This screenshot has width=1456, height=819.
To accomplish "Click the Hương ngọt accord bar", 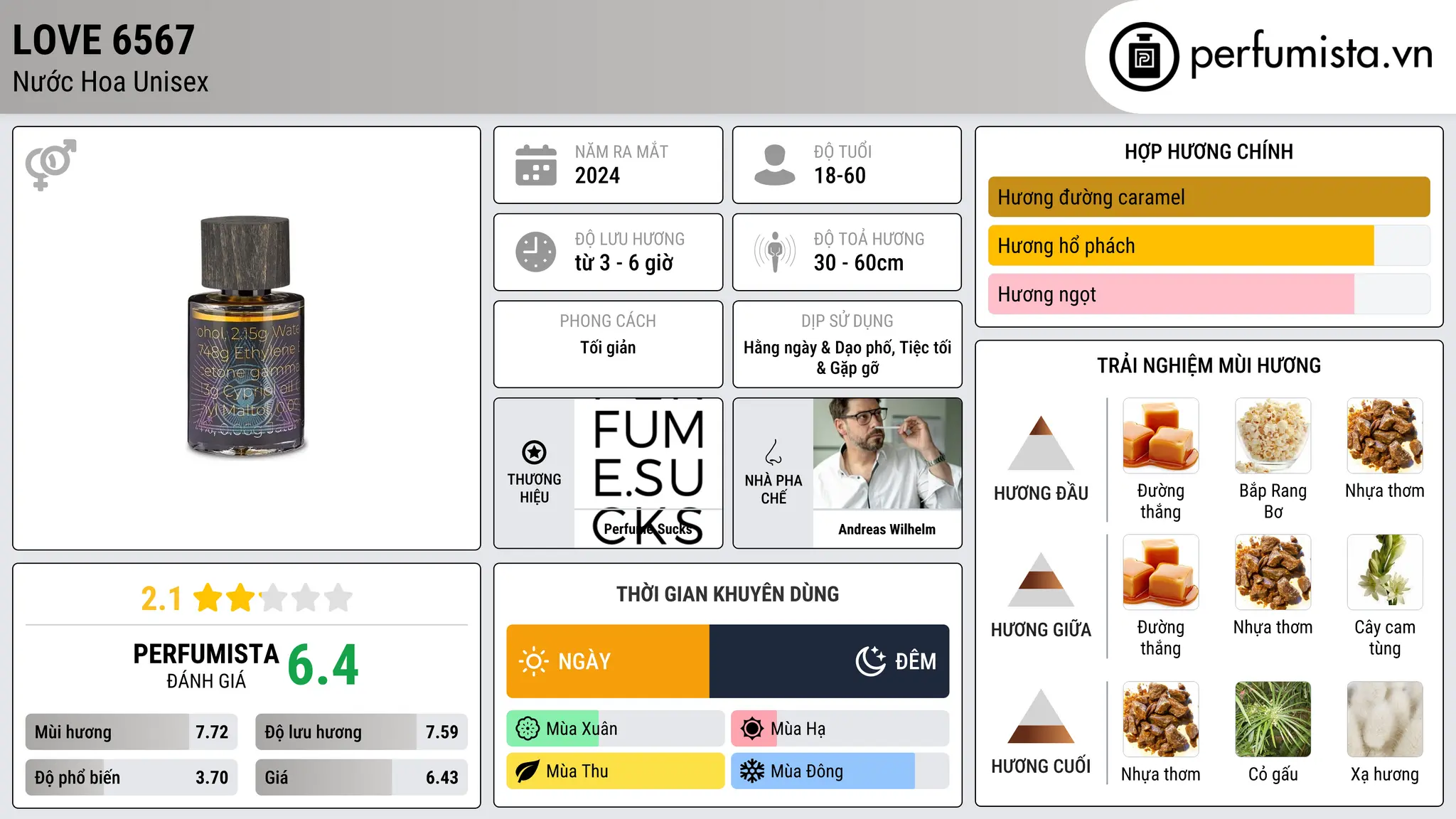I will (x=1209, y=294).
